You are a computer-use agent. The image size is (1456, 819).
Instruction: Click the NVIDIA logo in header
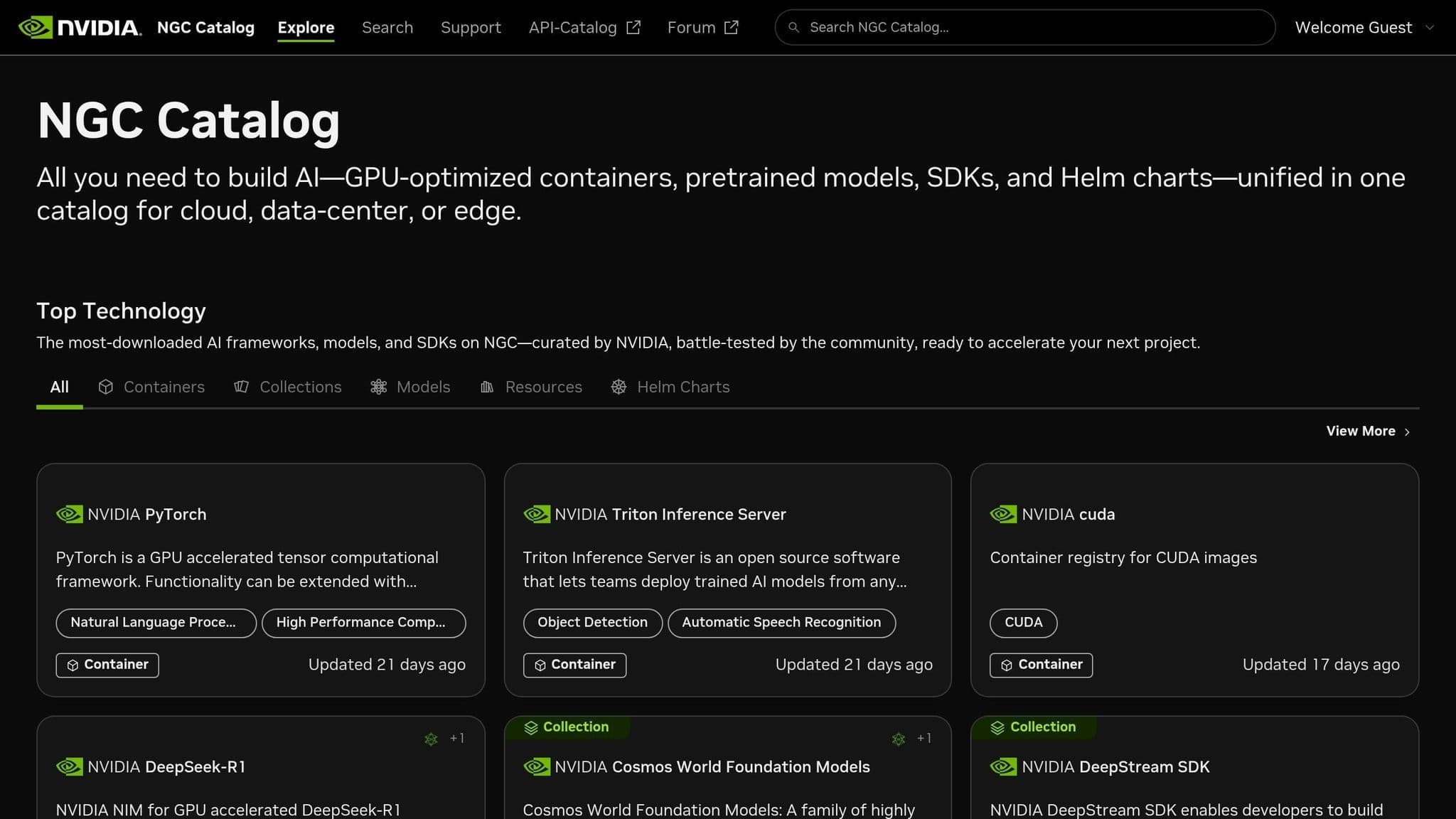(x=80, y=28)
